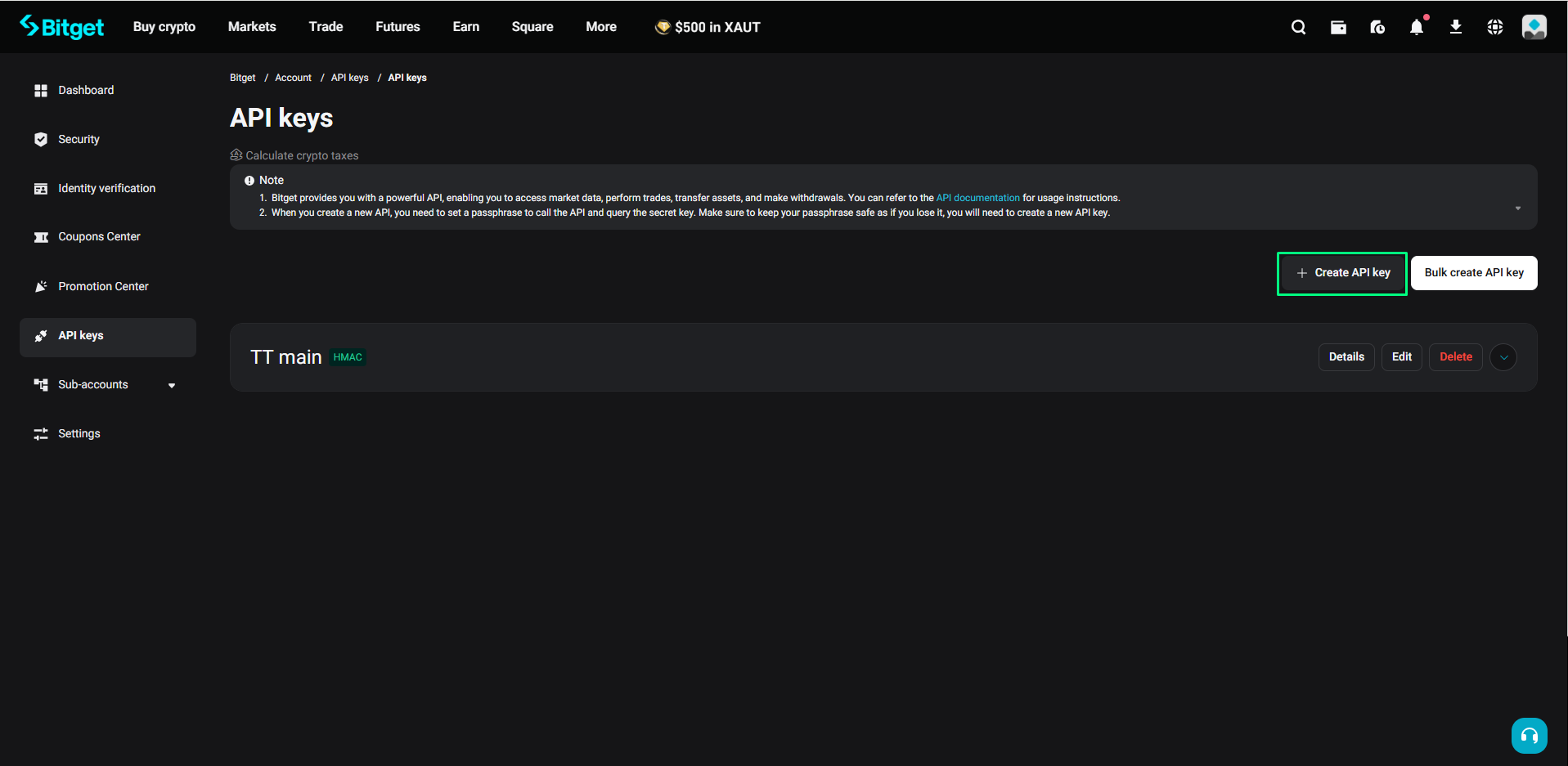The height and width of the screenshot is (766, 1568).
Task: Click the download app icon
Action: click(1456, 27)
